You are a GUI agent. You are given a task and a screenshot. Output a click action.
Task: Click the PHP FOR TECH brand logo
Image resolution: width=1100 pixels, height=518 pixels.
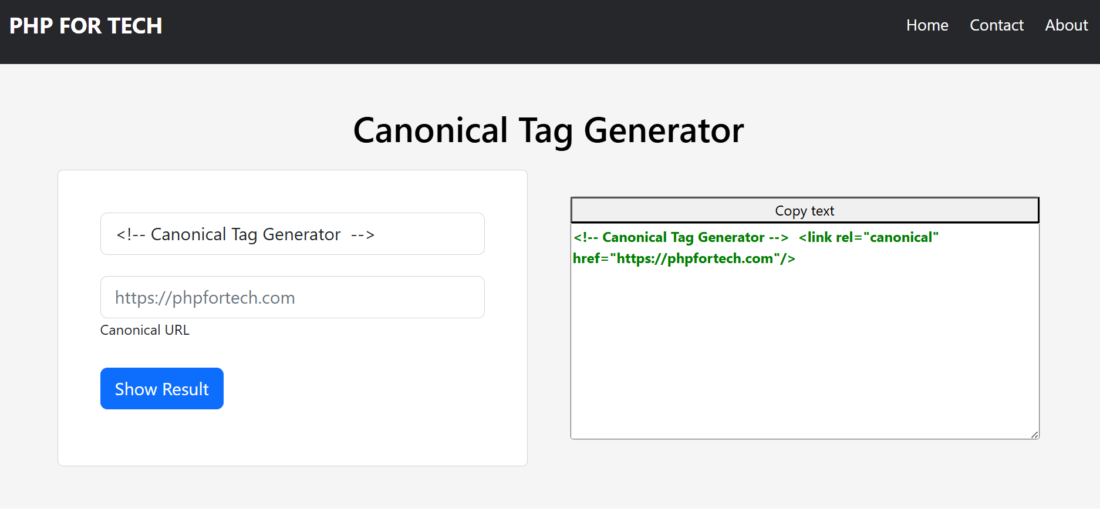(x=86, y=26)
